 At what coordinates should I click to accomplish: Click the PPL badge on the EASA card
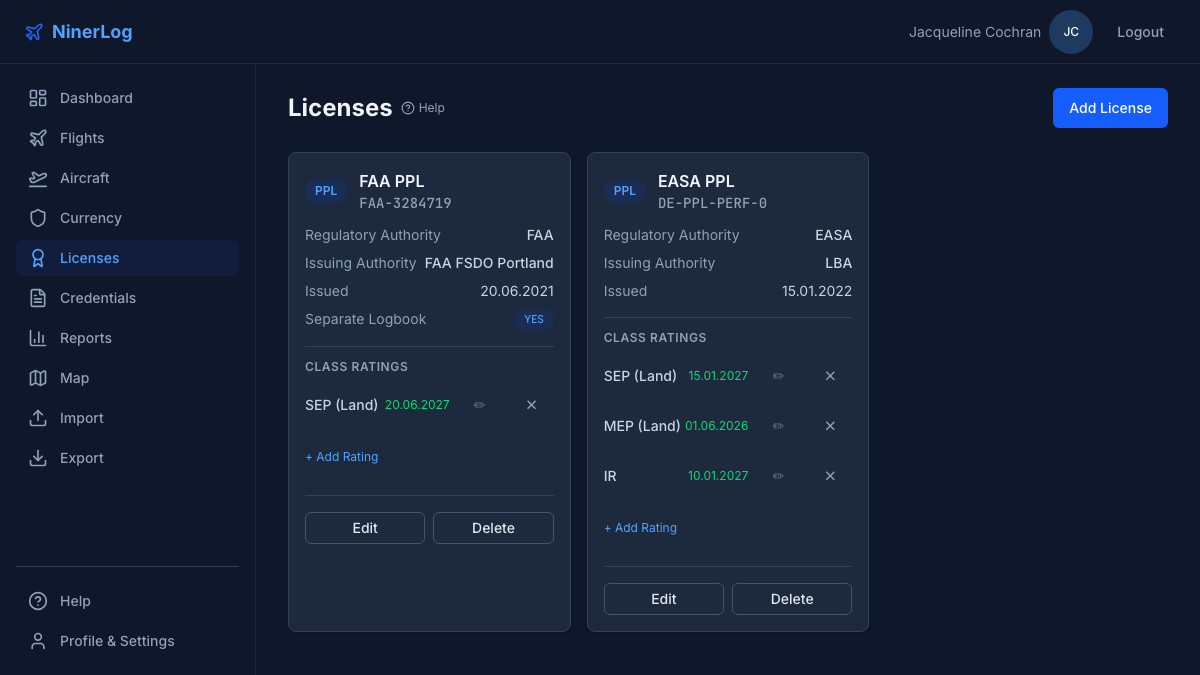[x=625, y=191]
